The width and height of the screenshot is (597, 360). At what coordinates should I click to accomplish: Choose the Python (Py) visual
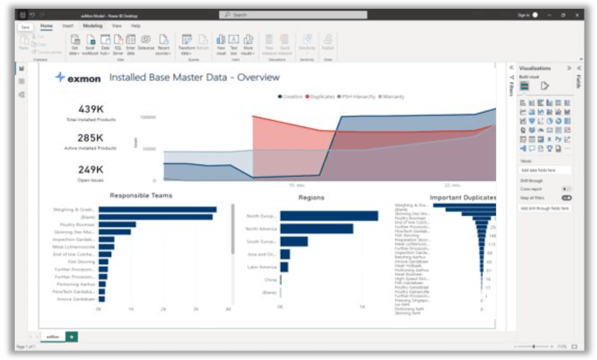[558, 139]
